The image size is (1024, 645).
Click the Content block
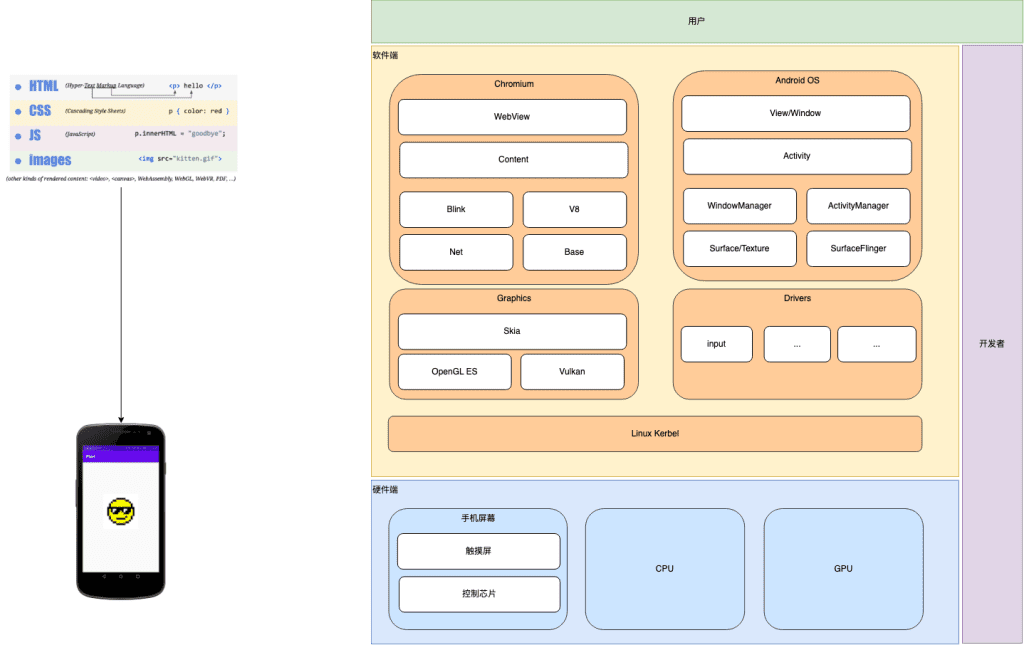point(513,160)
